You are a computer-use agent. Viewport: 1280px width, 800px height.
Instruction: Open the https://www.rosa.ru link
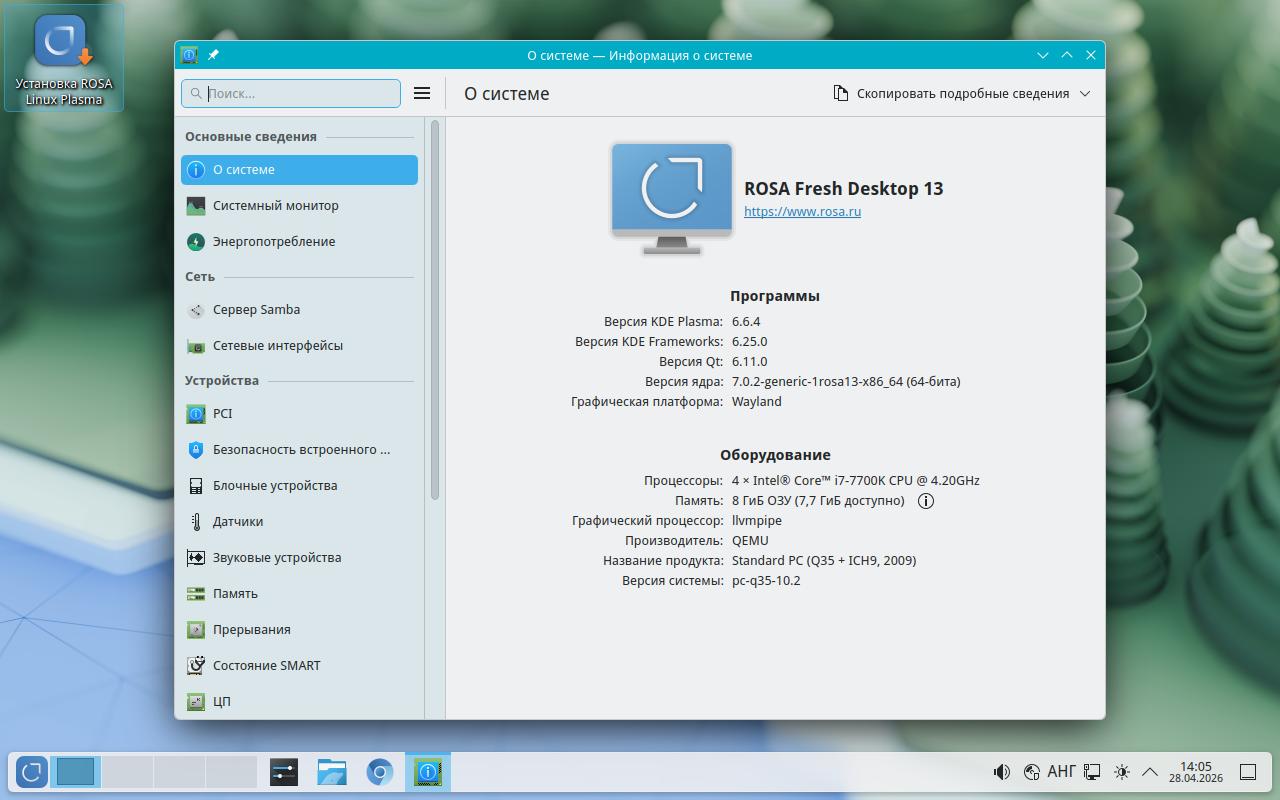click(x=802, y=212)
